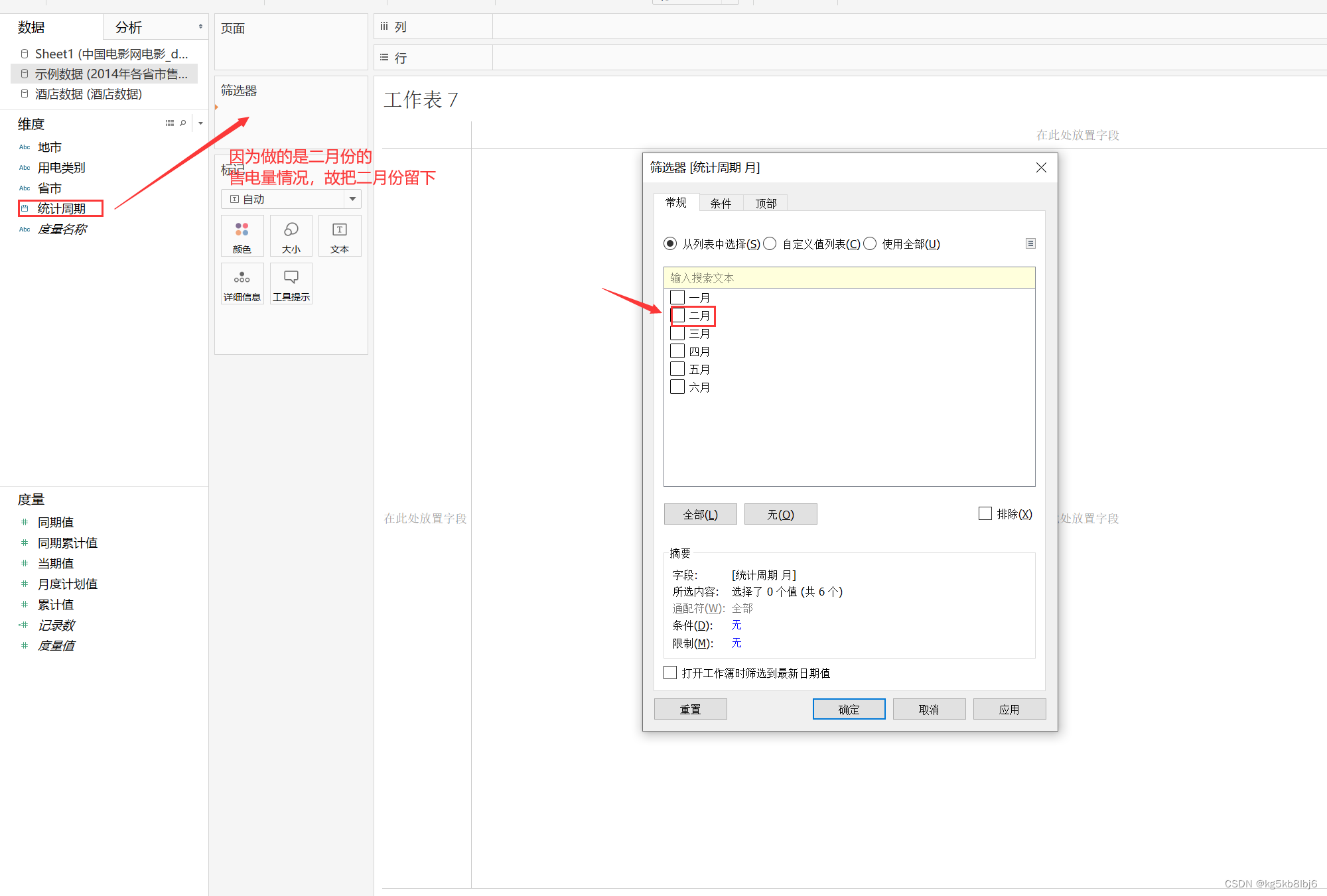Select 自定义值列表(C) radio button
The image size is (1327, 896).
tap(770, 243)
